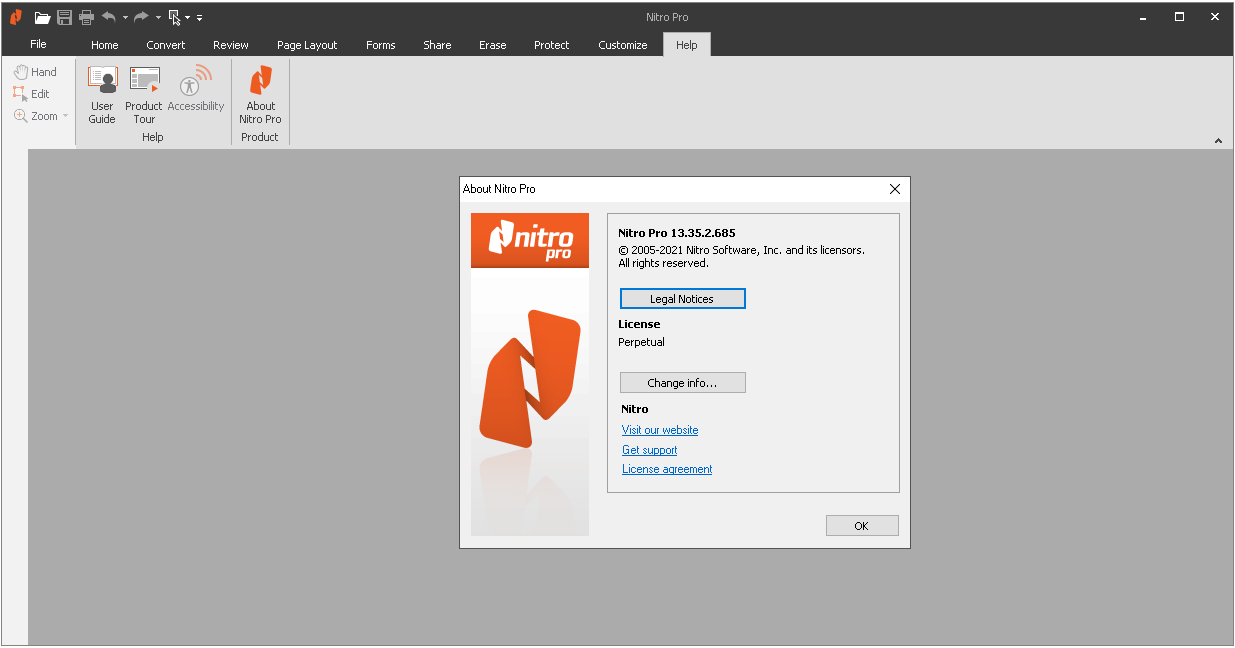Switch to the Share tab
The height and width of the screenshot is (648, 1235).
[x=437, y=45]
